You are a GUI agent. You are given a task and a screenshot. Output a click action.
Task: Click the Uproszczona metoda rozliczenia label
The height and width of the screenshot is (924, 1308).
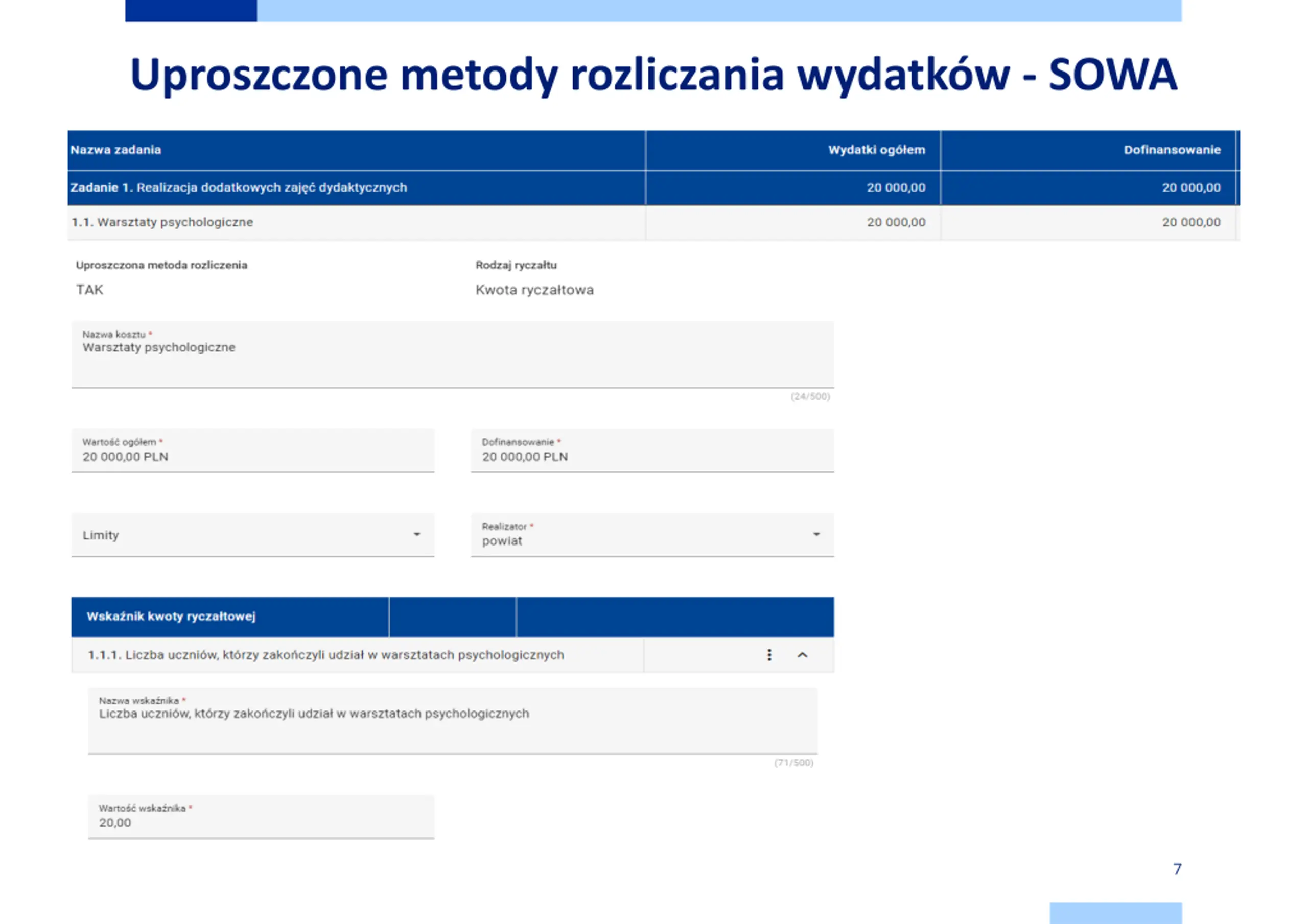click(162, 265)
